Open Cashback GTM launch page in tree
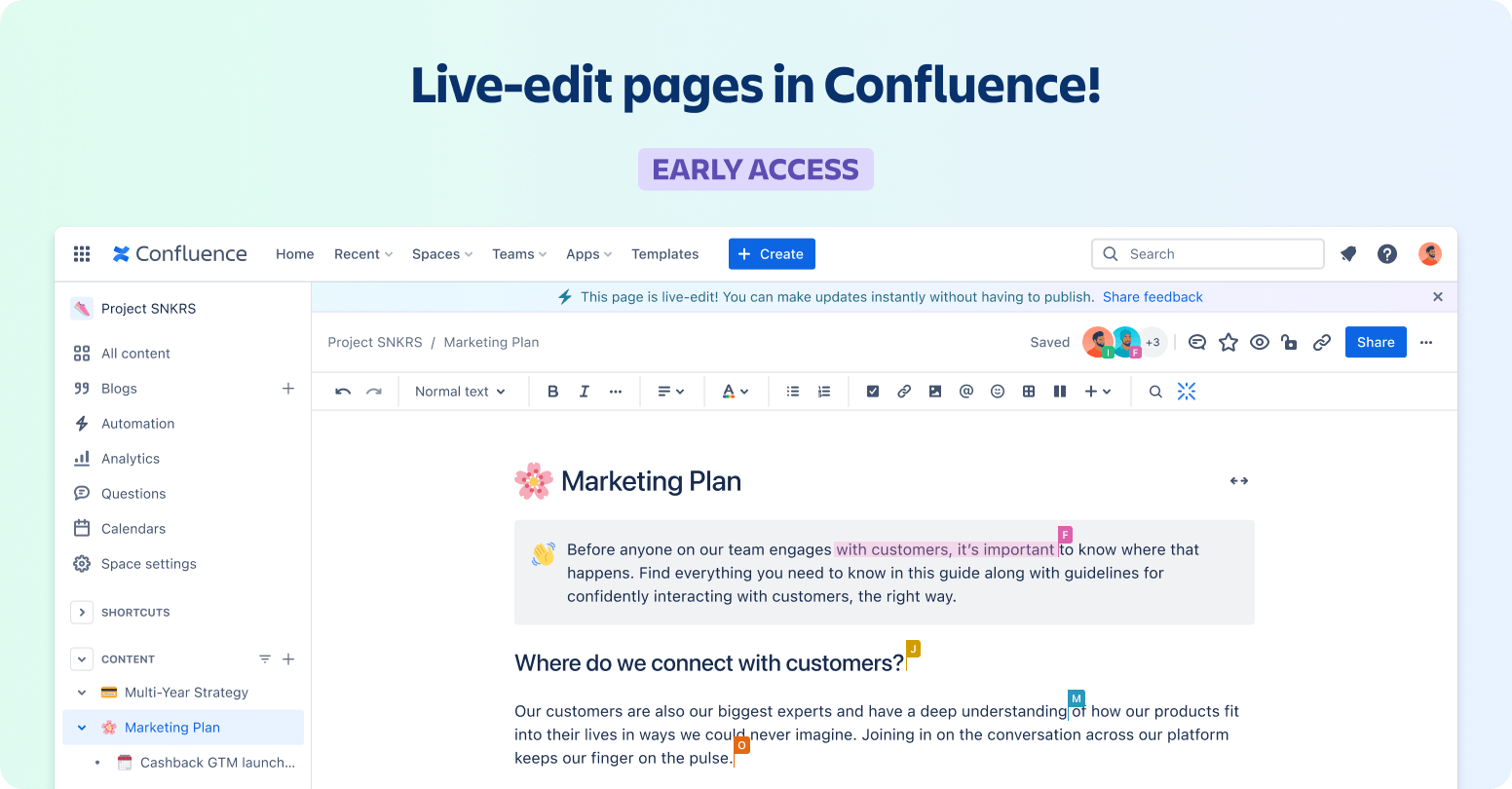This screenshot has height=789, width=1512. click(x=217, y=763)
